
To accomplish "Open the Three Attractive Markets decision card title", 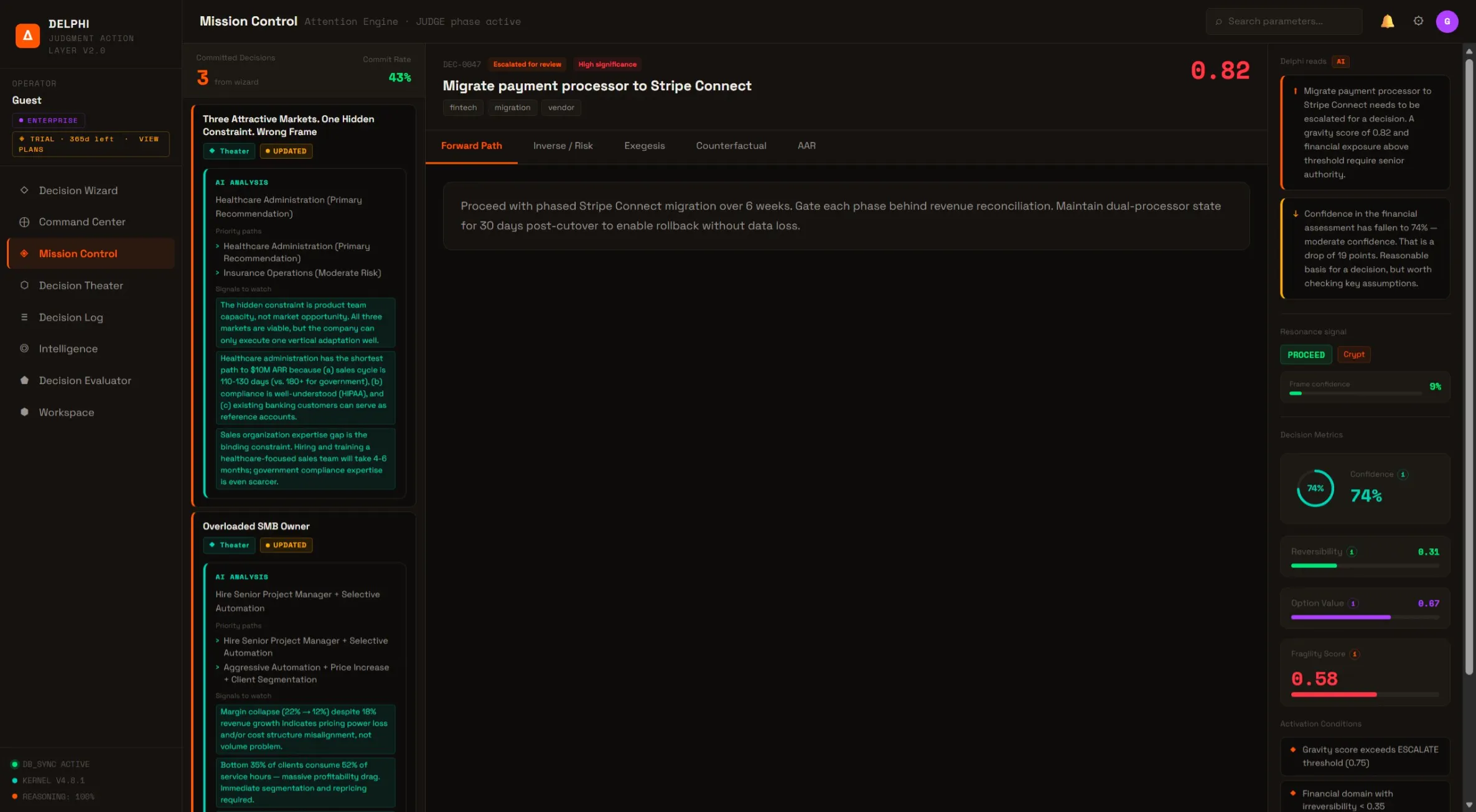I will pos(288,125).
